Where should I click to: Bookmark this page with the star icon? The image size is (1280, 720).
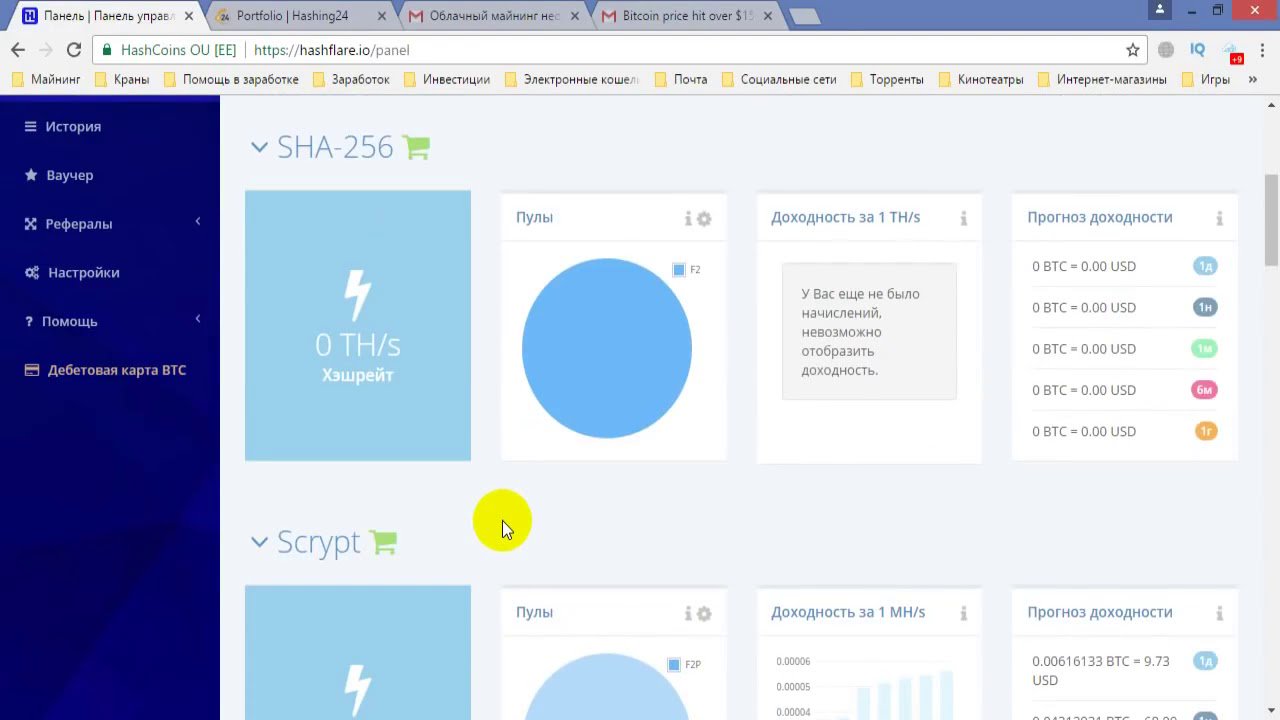1133,50
